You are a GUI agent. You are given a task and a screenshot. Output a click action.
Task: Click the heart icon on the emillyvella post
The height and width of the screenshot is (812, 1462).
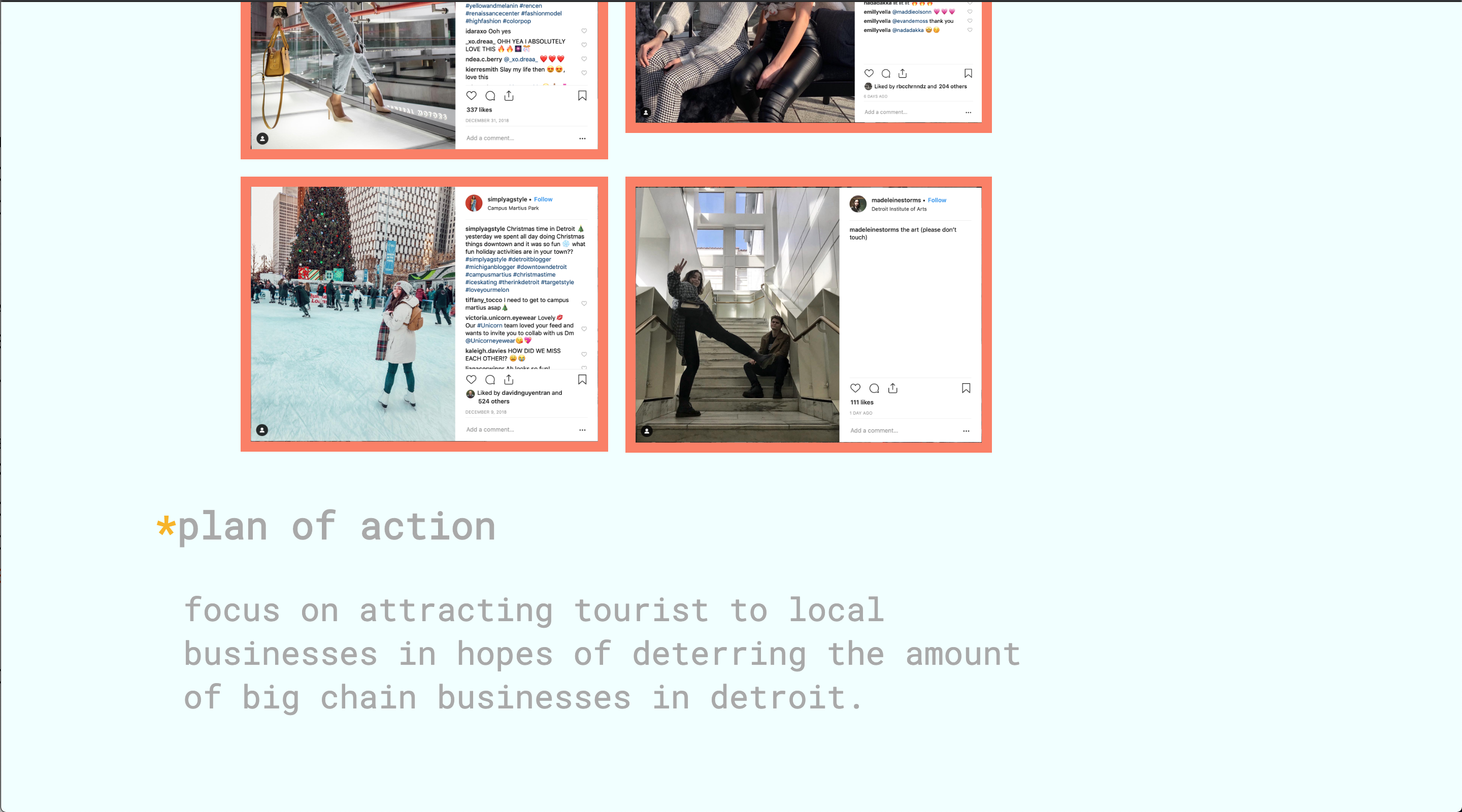(x=869, y=73)
